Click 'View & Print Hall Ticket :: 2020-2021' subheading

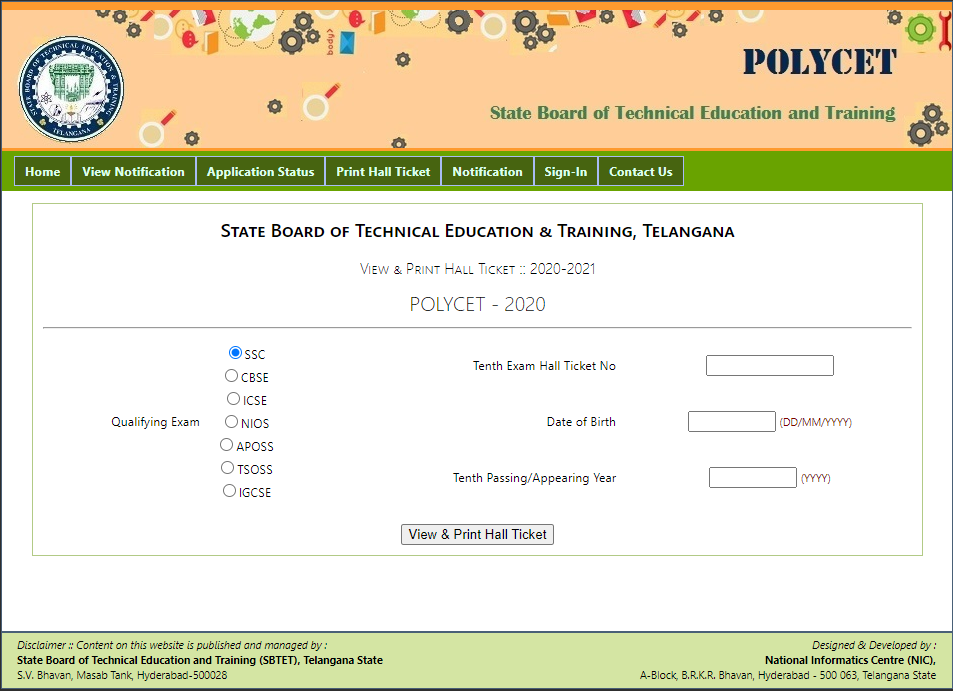coord(477,269)
